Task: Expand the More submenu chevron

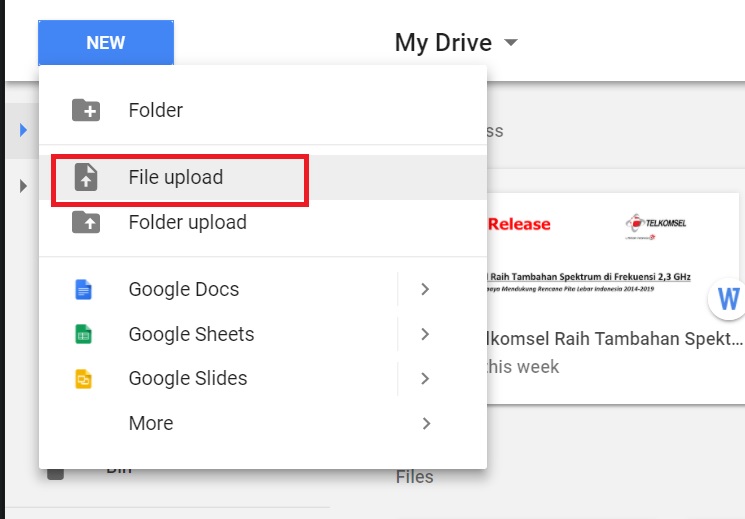Action: click(x=426, y=423)
